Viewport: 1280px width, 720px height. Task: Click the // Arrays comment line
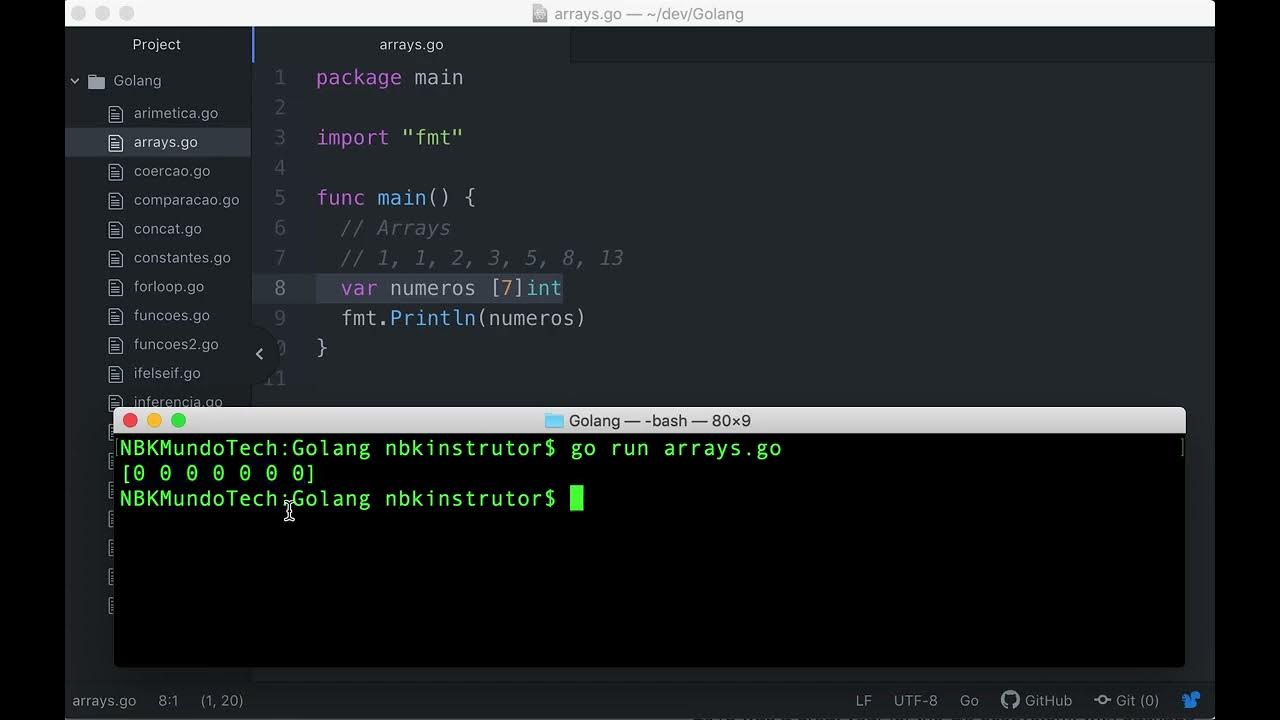click(395, 228)
